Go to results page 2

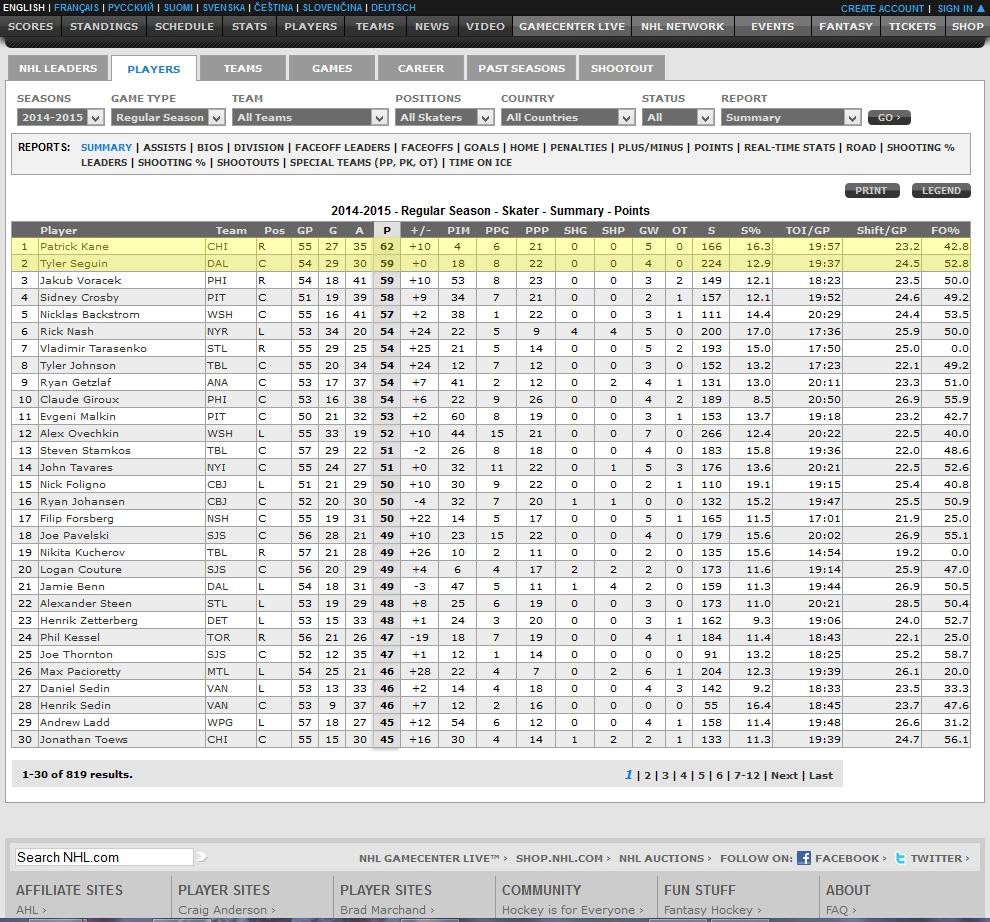tap(647, 775)
